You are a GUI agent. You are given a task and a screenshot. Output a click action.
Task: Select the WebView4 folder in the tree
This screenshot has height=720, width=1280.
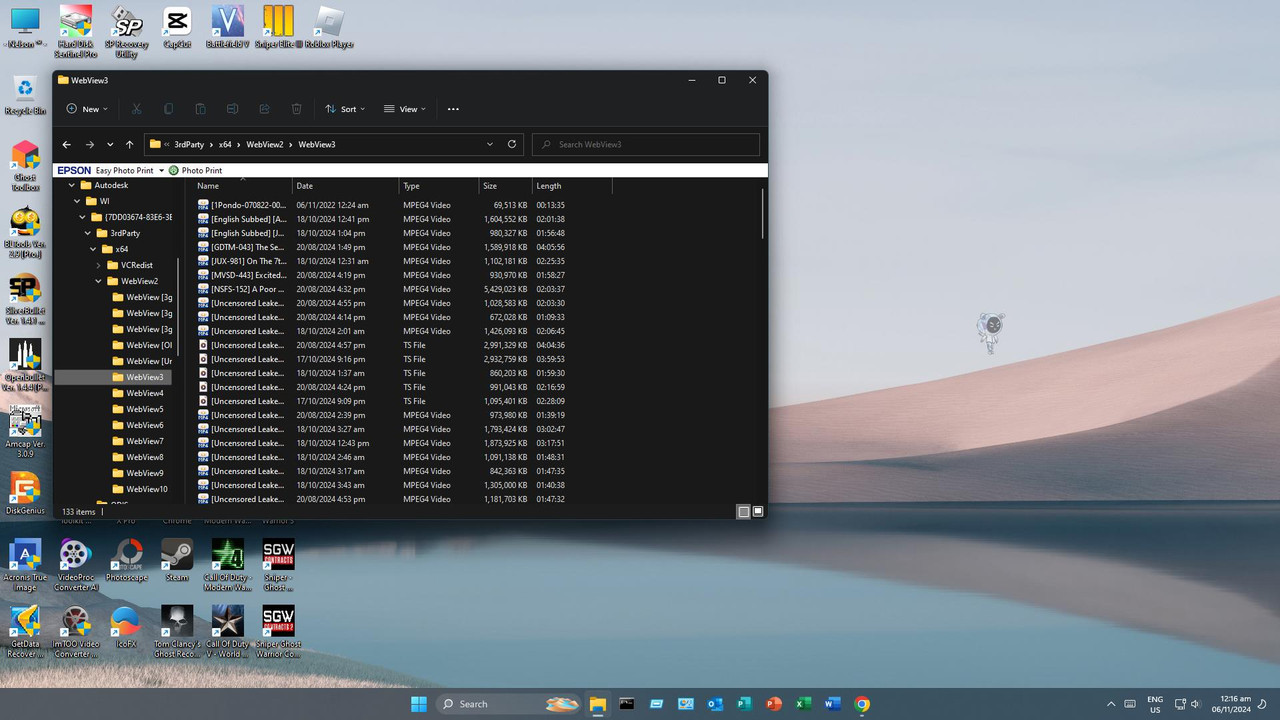[x=137, y=393]
